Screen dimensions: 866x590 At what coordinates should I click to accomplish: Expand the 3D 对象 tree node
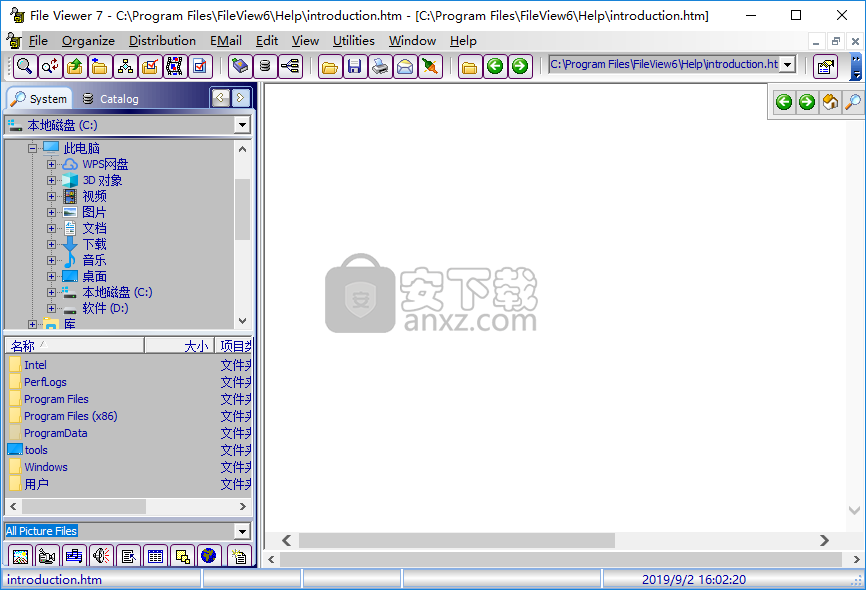click(51, 180)
